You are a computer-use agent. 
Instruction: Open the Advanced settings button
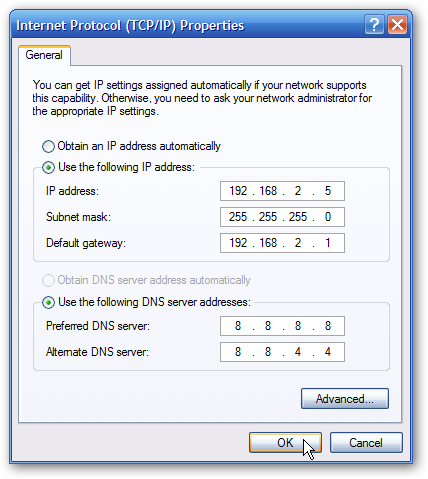click(345, 398)
